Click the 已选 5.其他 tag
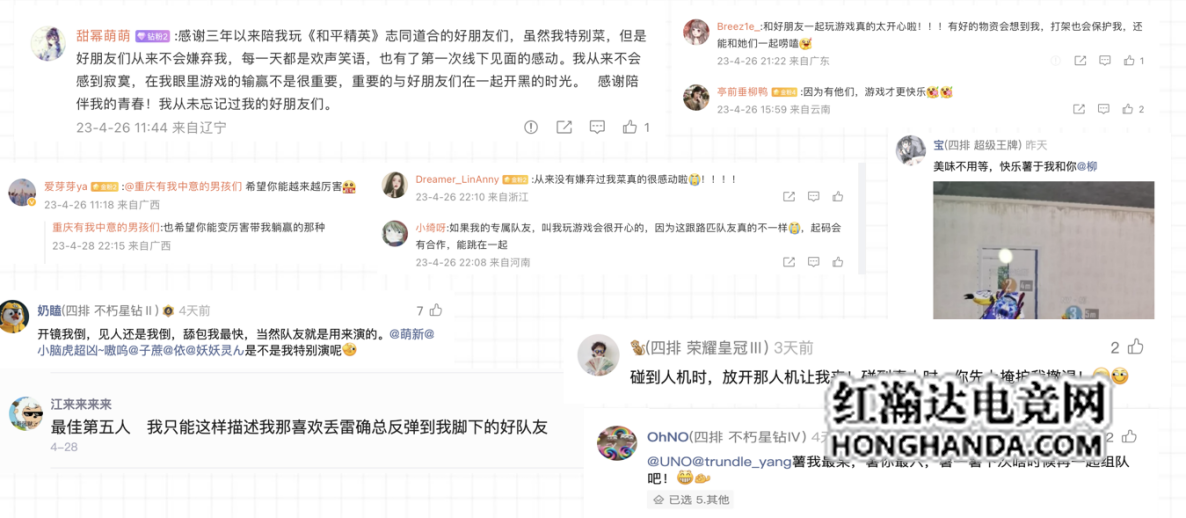 point(691,499)
